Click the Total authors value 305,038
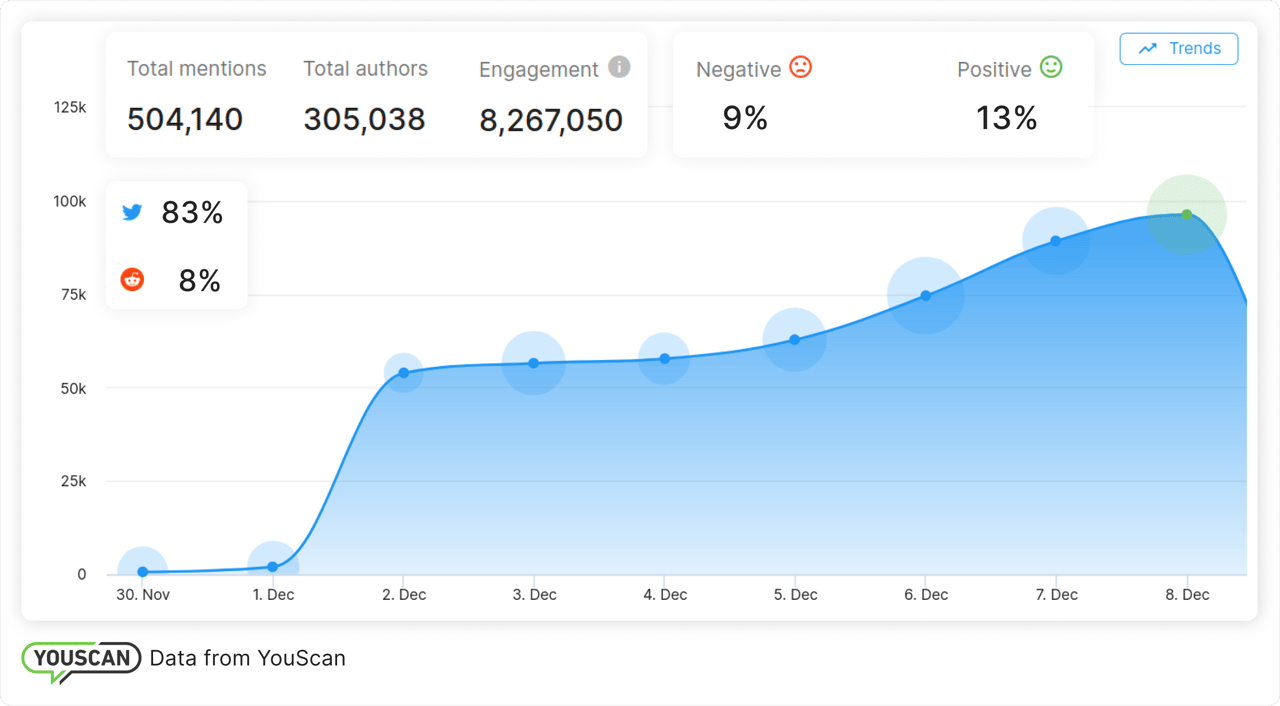The height and width of the screenshot is (706, 1280). tap(364, 120)
